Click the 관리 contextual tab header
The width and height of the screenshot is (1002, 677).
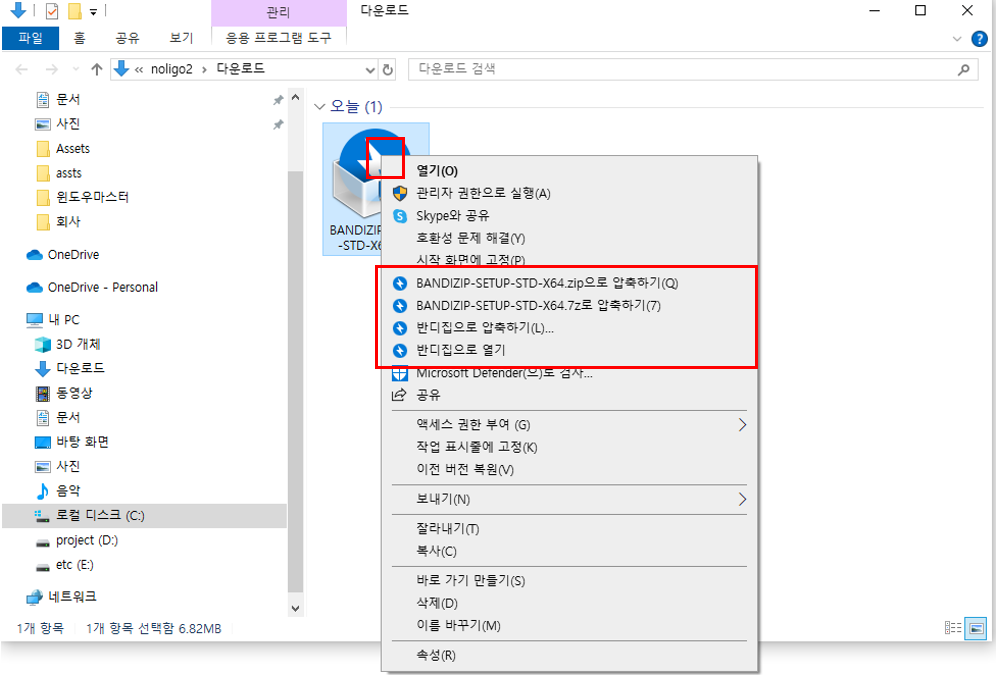pyautogui.click(x=279, y=13)
